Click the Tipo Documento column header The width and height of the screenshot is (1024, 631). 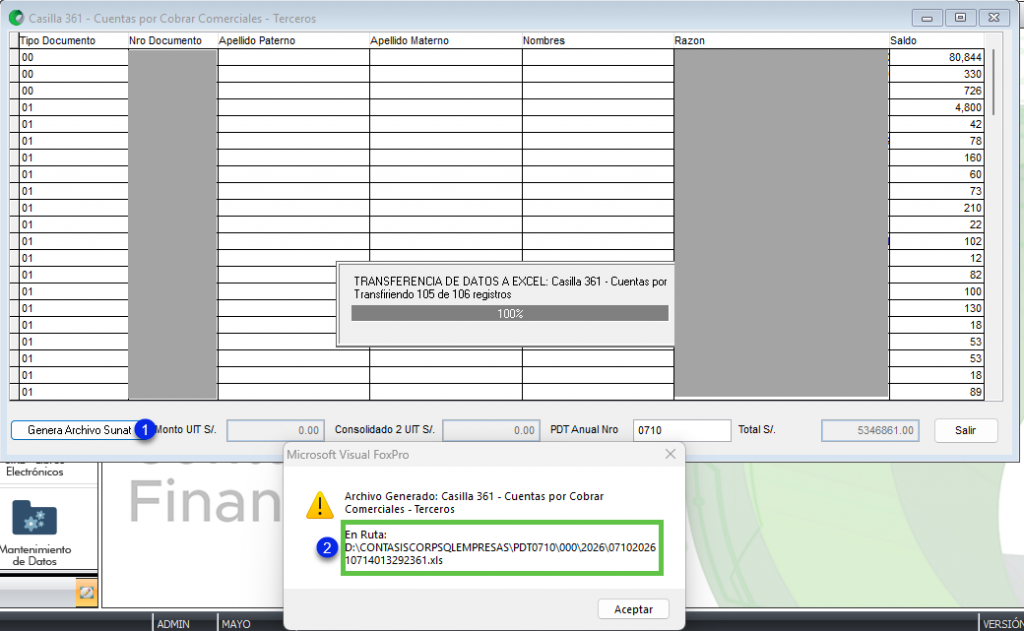click(74, 40)
